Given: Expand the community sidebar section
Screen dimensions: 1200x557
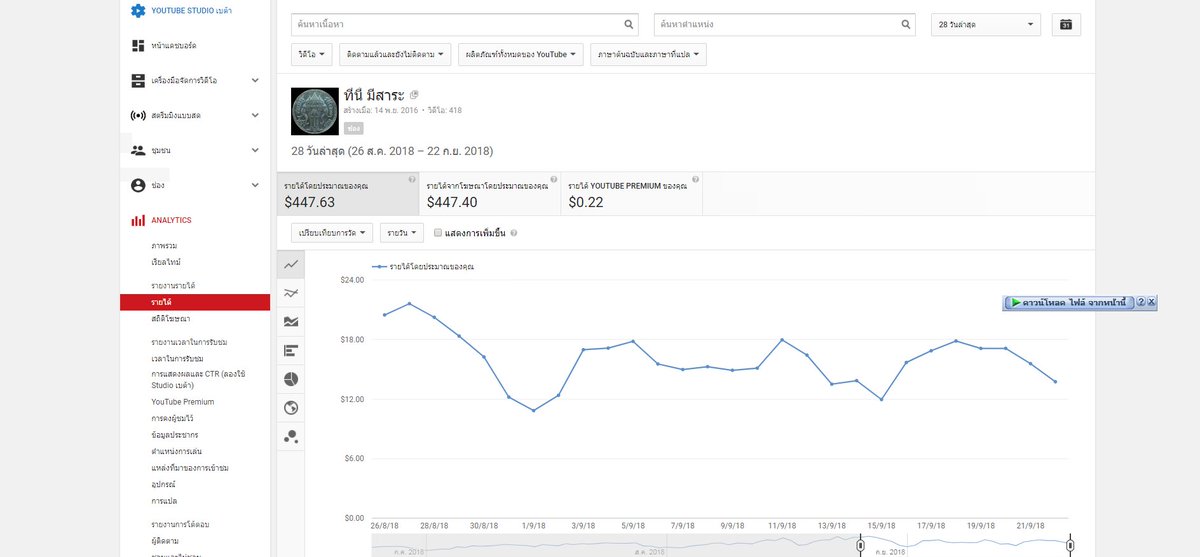Looking at the screenshot, I should tap(255, 150).
